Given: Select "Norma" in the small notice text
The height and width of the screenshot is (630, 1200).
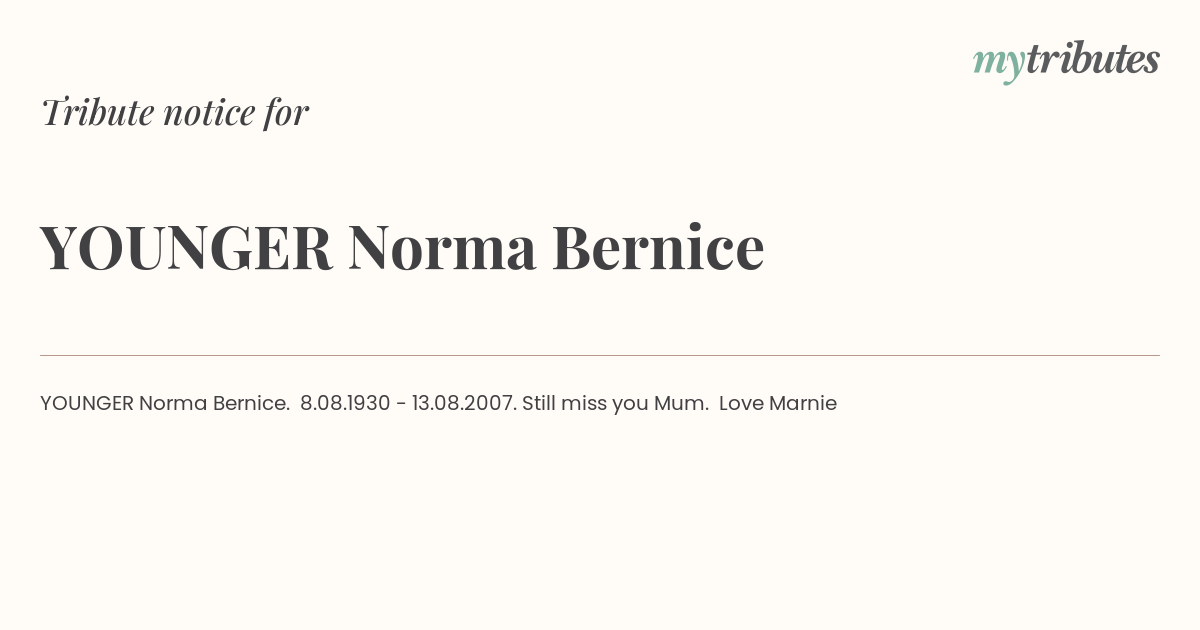Looking at the screenshot, I should 173,404.
